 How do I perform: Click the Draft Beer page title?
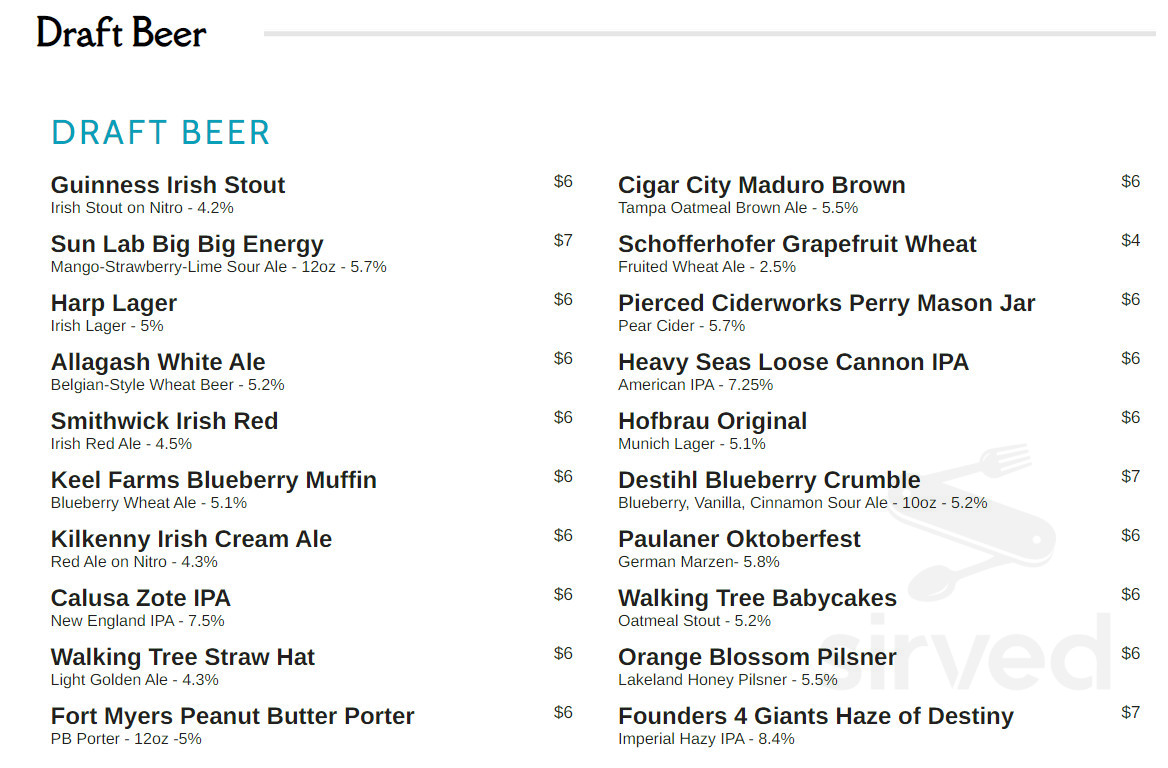click(x=121, y=33)
